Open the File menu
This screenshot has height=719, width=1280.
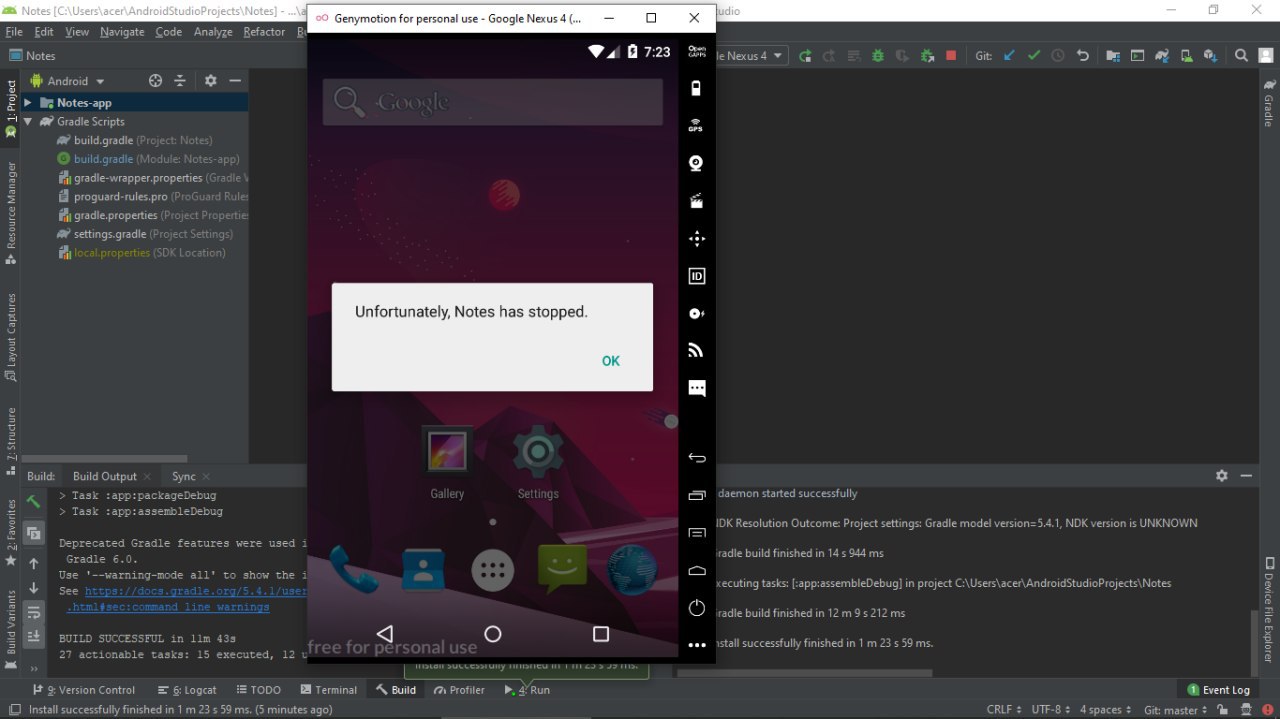(15, 32)
